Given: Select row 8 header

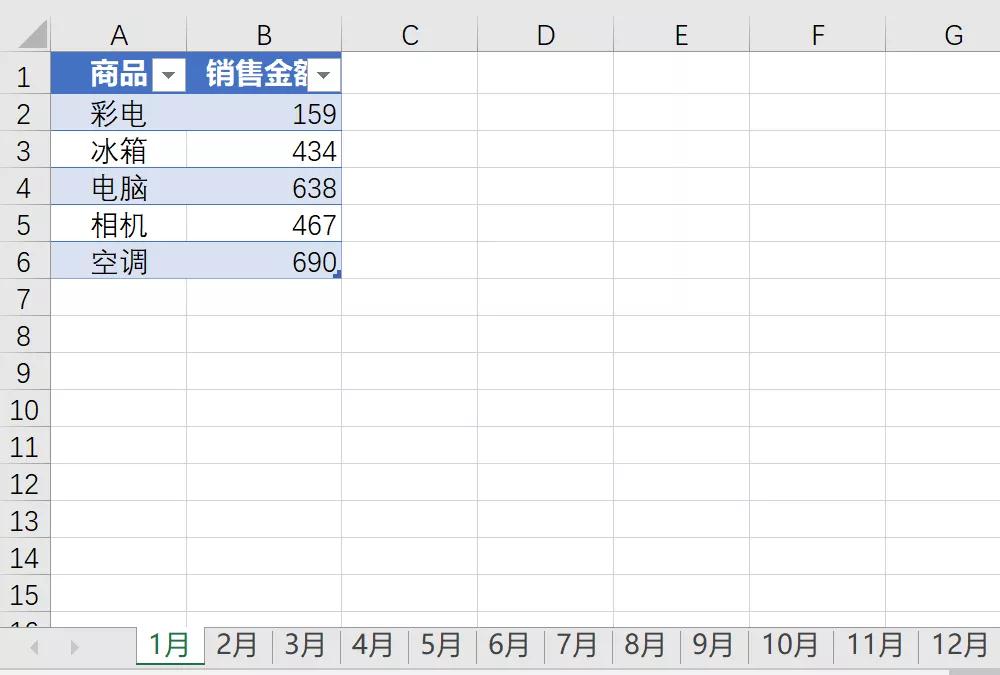Looking at the screenshot, I should coord(24,336).
